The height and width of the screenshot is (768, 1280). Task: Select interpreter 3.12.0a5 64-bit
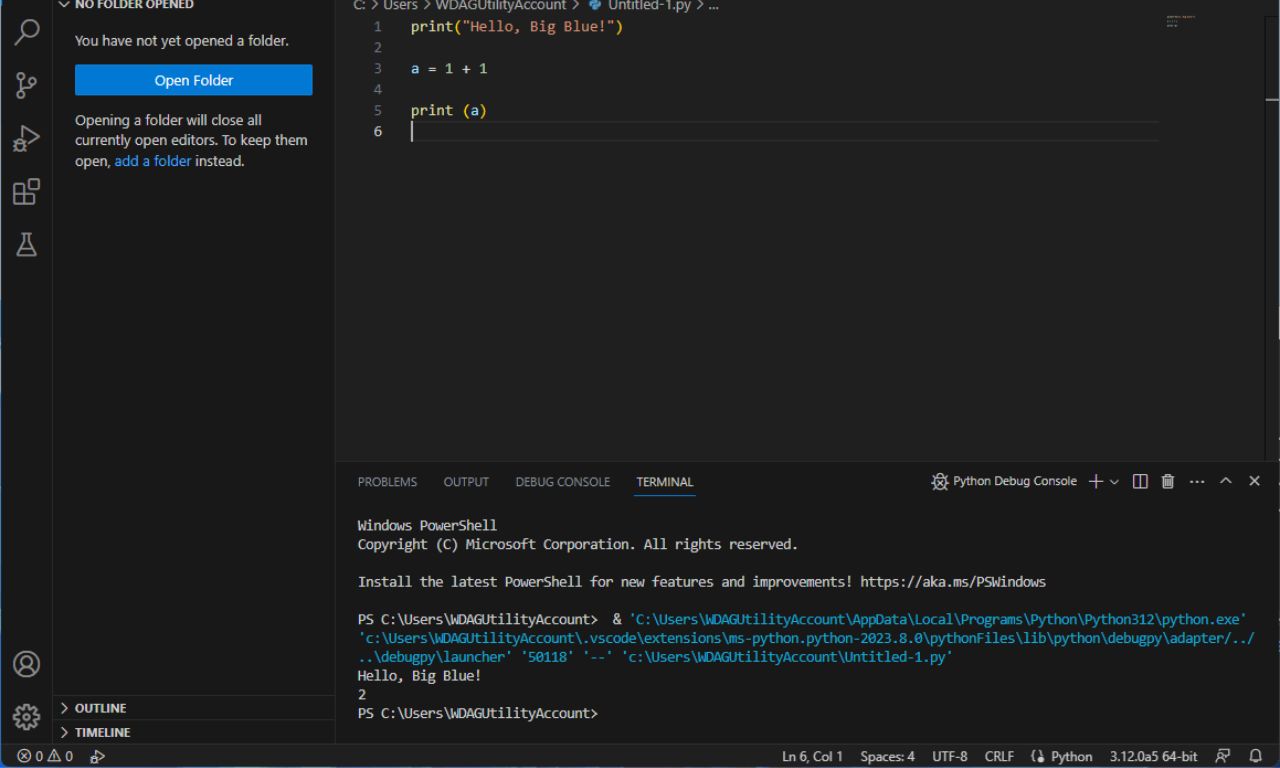(1153, 757)
